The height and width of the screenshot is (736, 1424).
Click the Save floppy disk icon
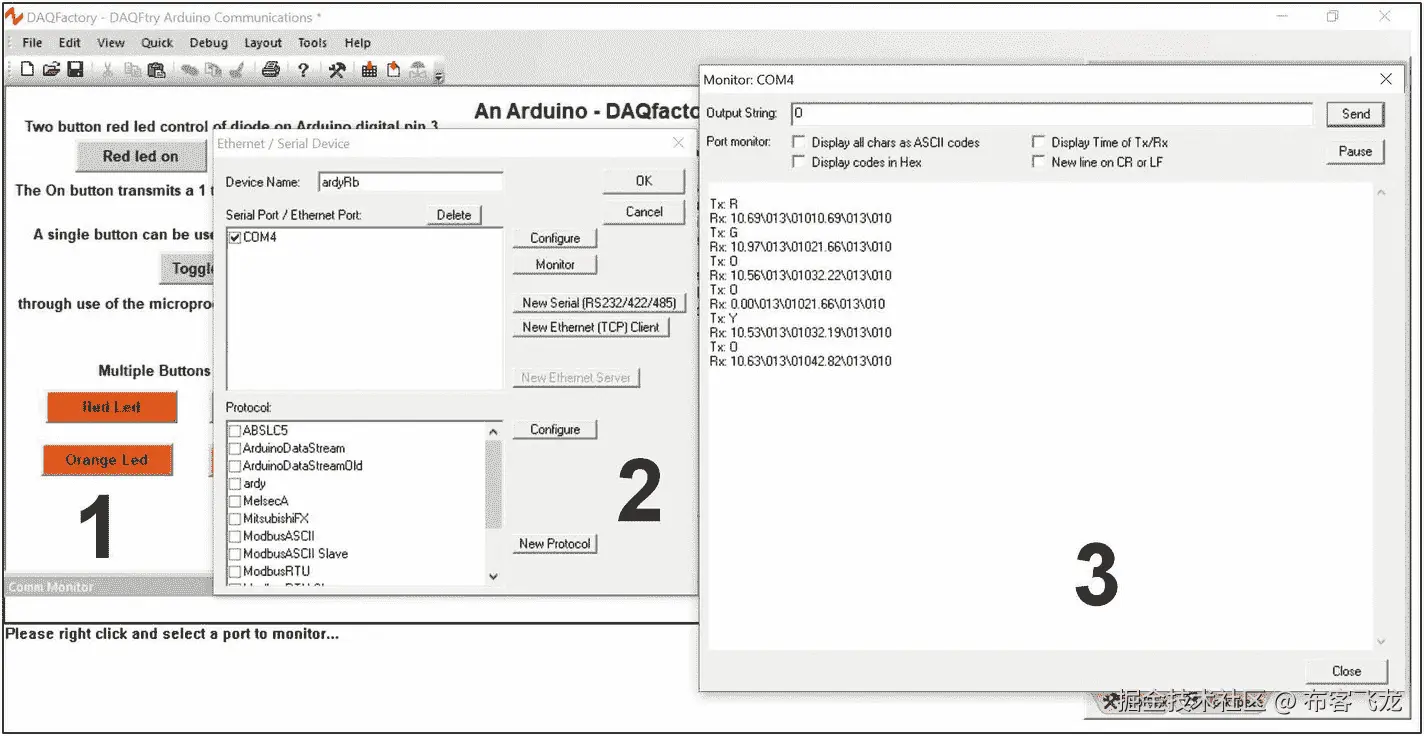point(75,69)
